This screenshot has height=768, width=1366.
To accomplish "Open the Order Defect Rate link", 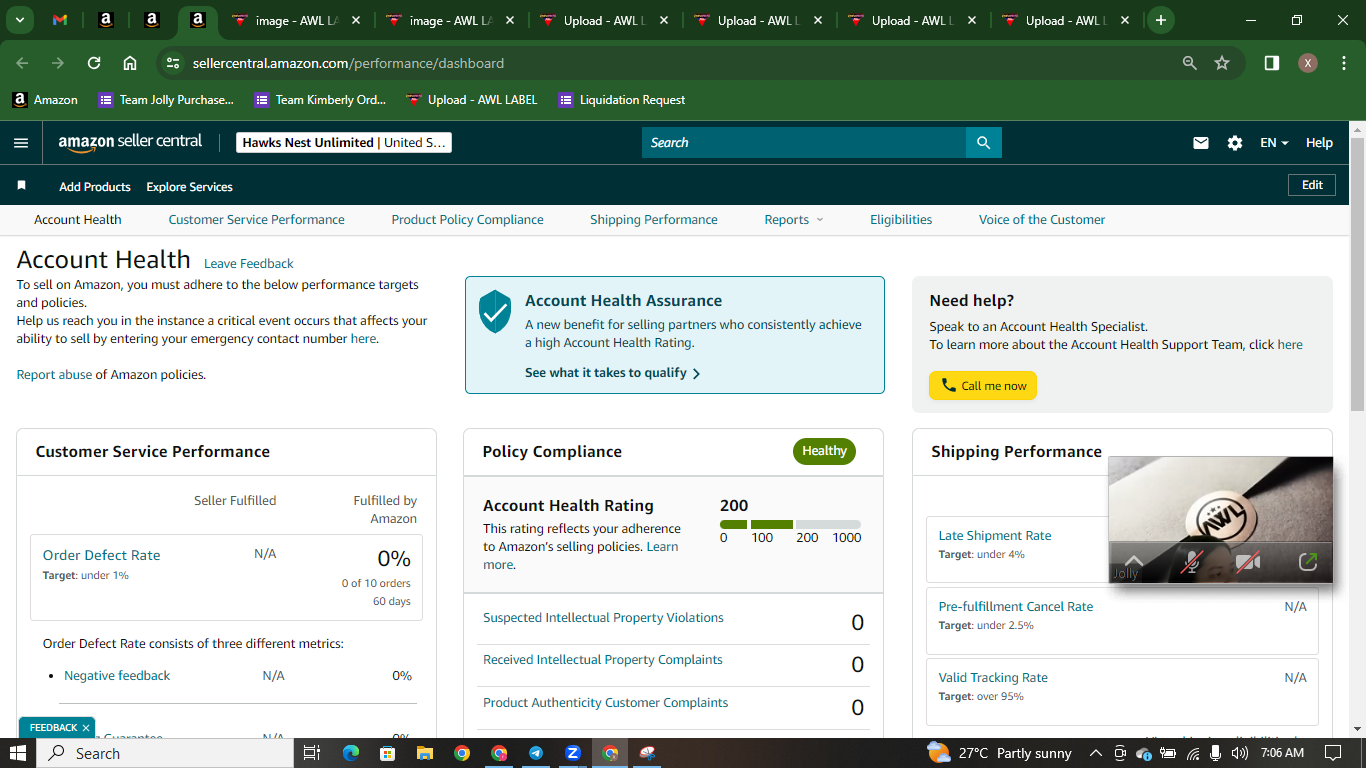I will [x=101, y=555].
